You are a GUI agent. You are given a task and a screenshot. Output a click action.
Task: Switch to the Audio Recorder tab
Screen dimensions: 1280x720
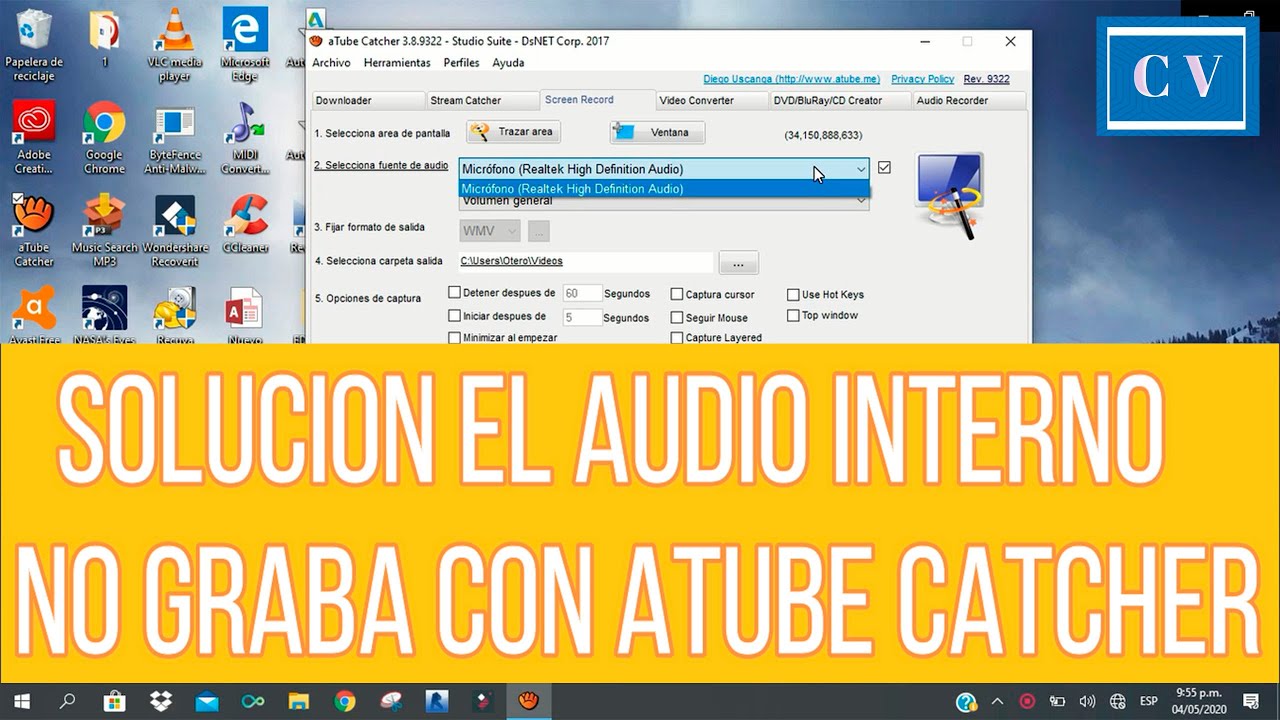point(968,100)
